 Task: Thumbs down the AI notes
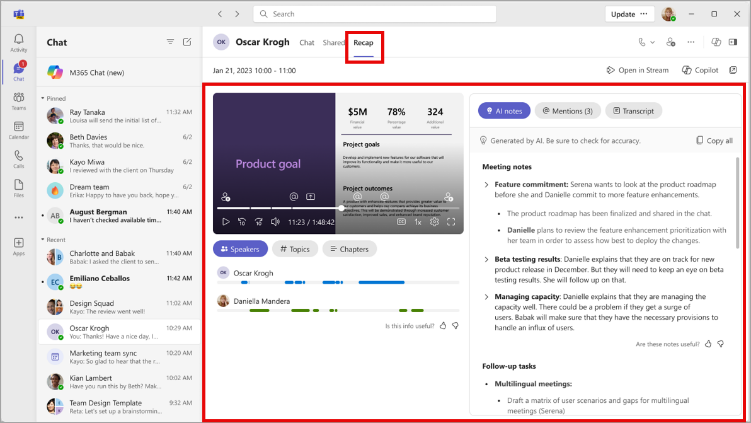tap(720, 344)
